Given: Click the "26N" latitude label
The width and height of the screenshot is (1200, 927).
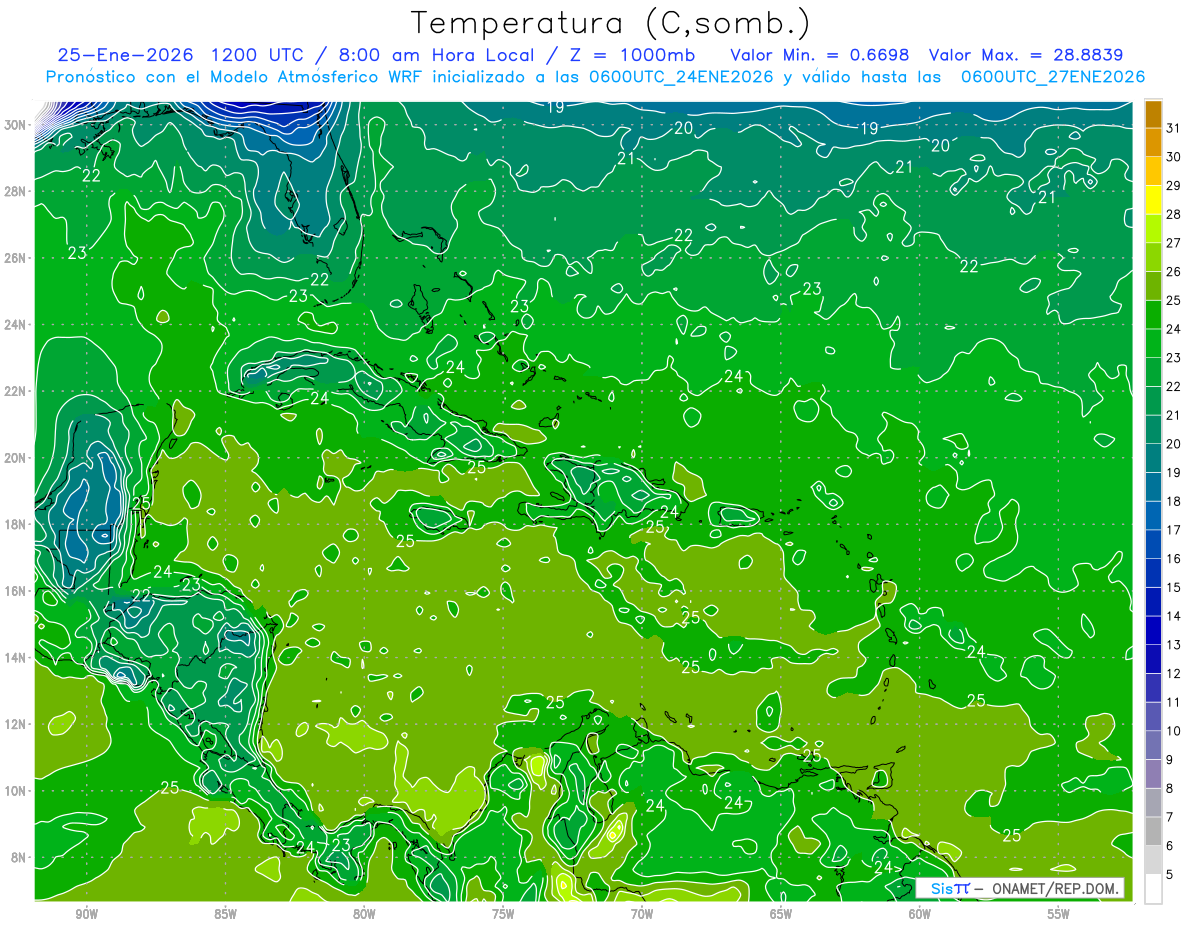Looking at the screenshot, I should tap(17, 258).
